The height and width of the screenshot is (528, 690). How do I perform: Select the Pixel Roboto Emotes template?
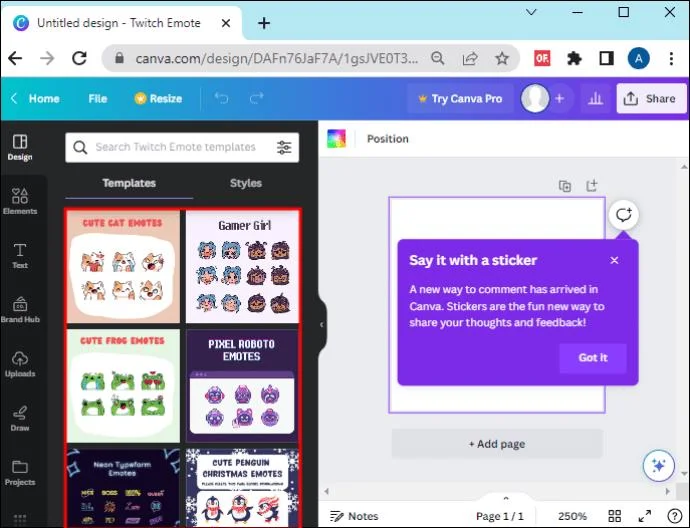click(x=242, y=386)
